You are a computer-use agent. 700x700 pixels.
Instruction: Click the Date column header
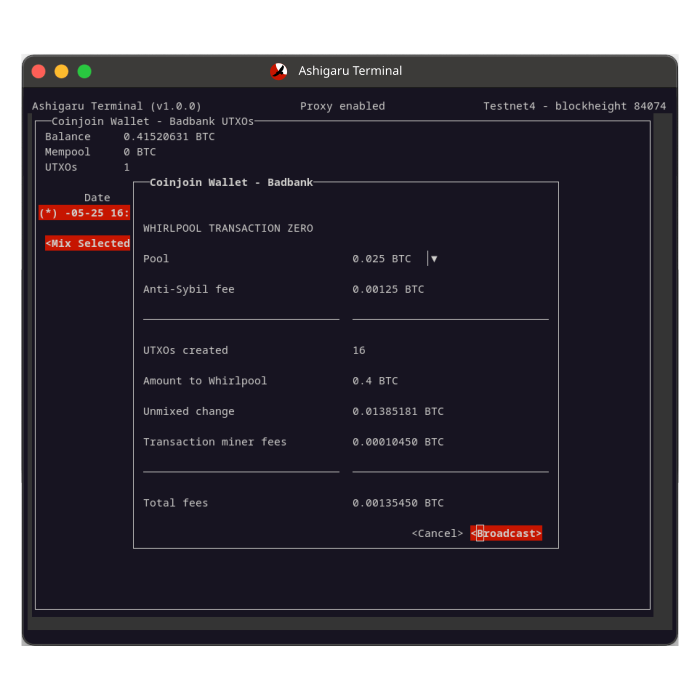pyautogui.click(x=97, y=198)
